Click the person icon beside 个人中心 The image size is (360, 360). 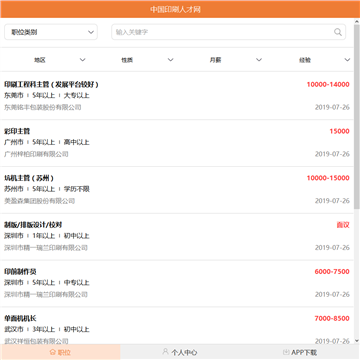[x=165, y=351]
